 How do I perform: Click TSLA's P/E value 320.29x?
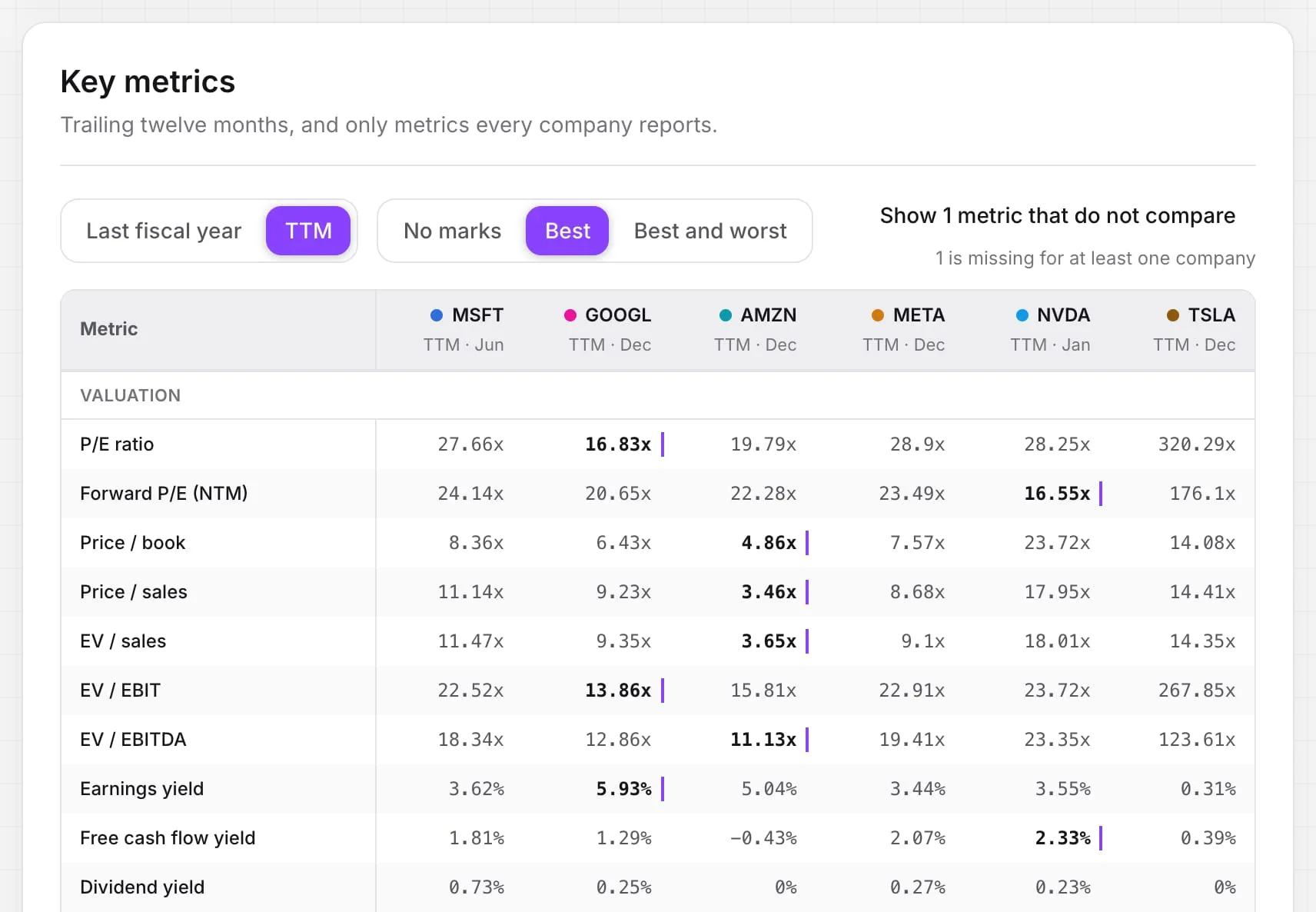pos(1197,444)
